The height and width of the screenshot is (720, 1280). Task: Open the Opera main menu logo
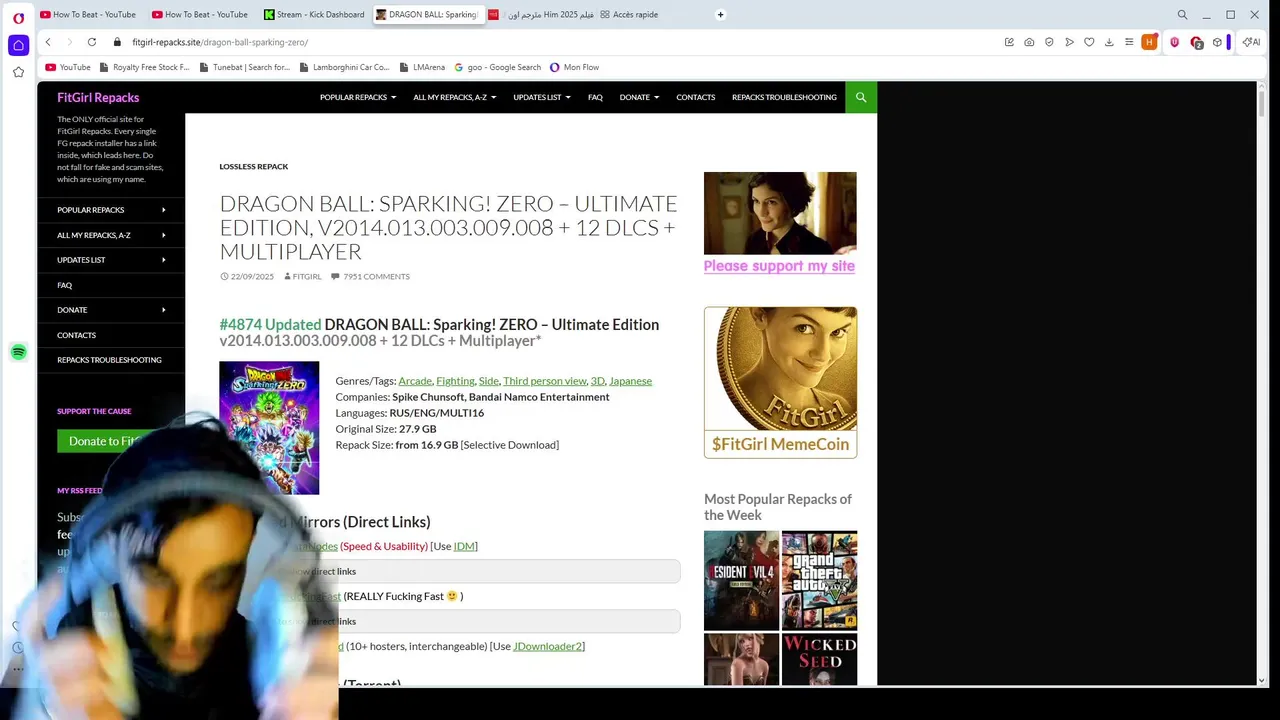coord(18,18)
